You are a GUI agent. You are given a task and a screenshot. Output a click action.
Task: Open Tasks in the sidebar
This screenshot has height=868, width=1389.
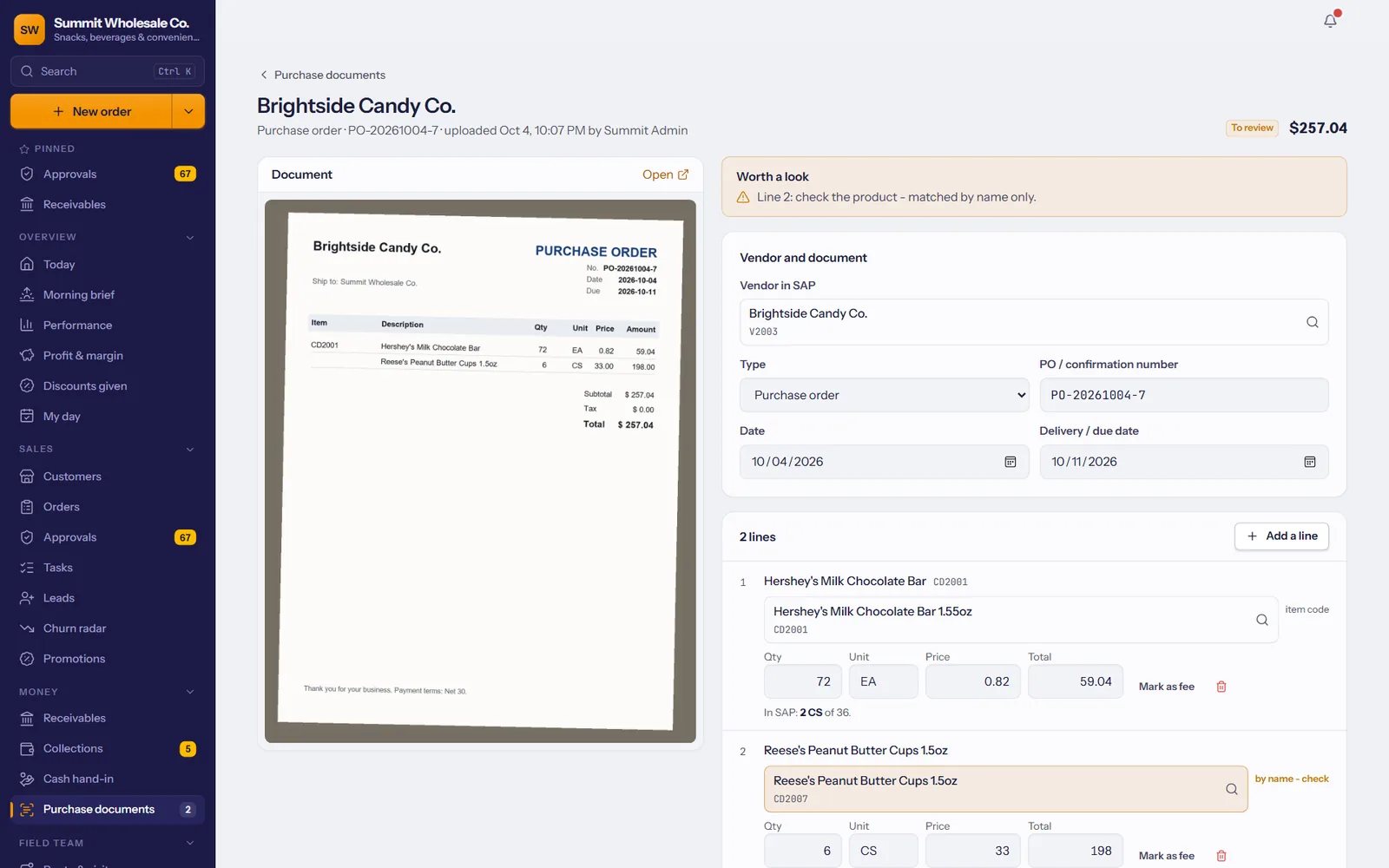tap(108, 567)
